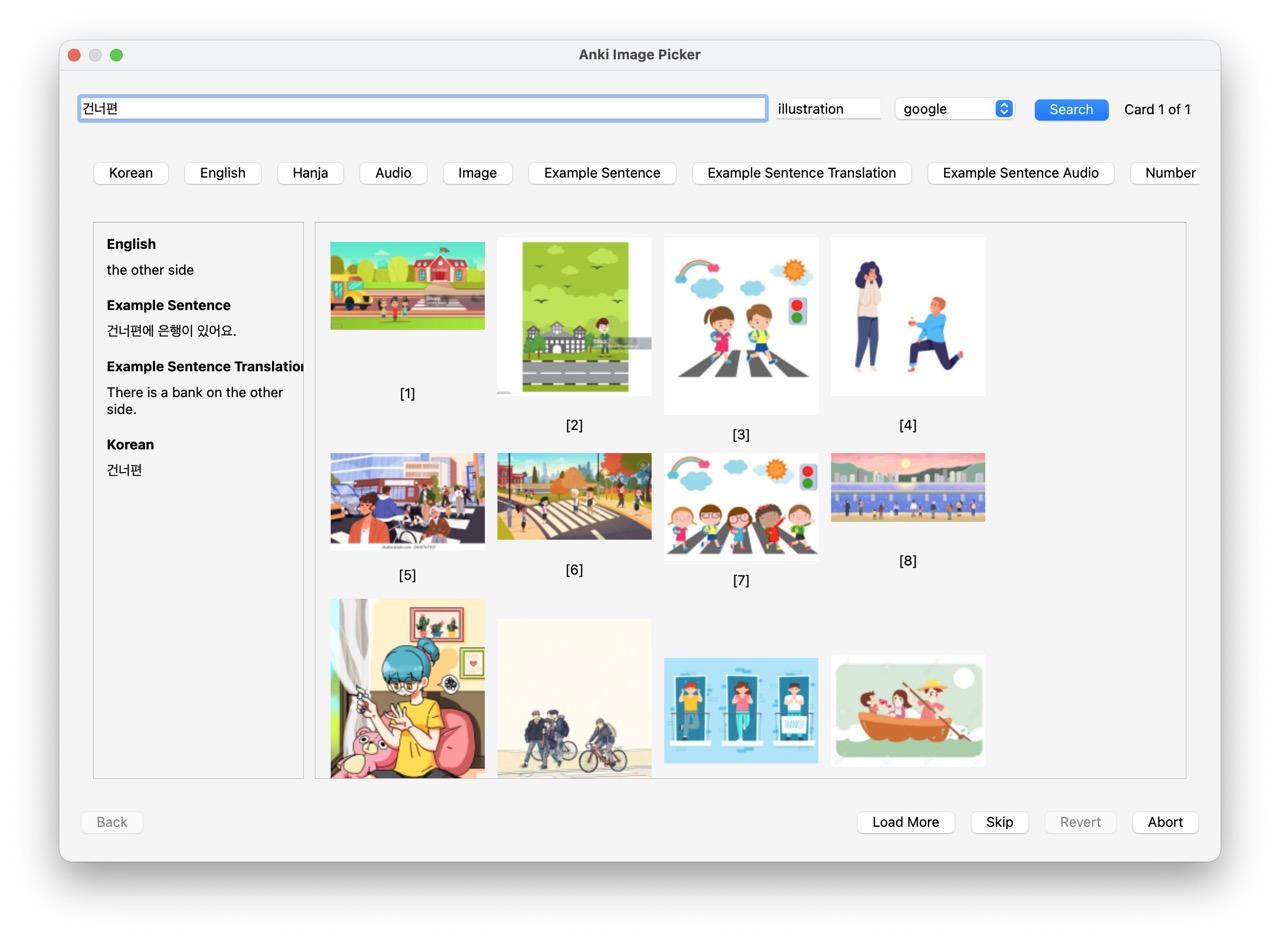This screenshot has height=940, width=1280.
Task: Select the English field button
Action: (x=222, y=173)
